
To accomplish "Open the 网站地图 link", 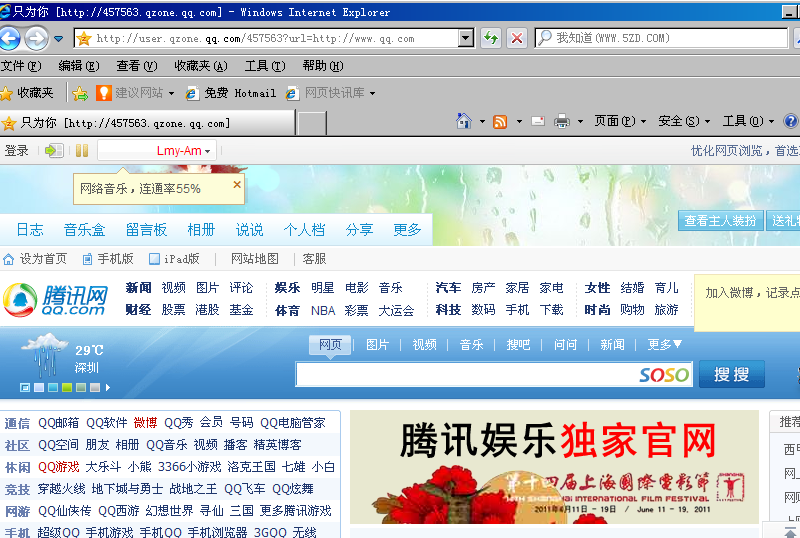I will [255, 259].
